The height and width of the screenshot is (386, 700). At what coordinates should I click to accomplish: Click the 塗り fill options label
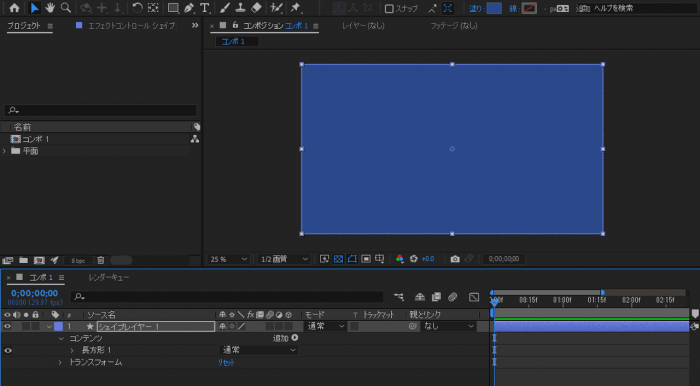[x=475, y=8]
